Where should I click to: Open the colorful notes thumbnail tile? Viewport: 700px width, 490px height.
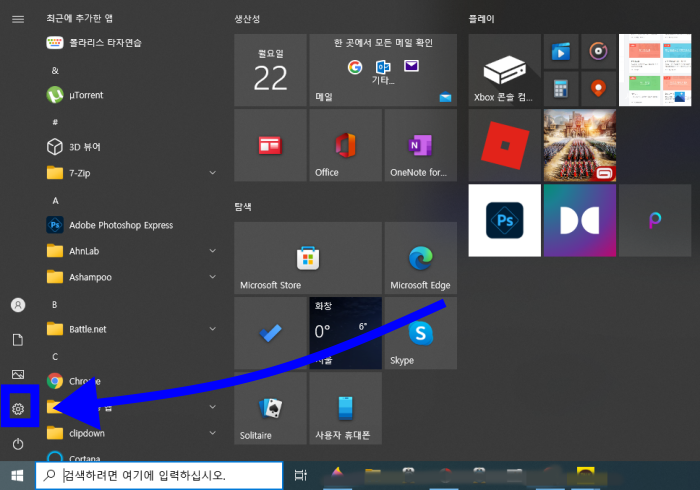(x=655, y=70)
